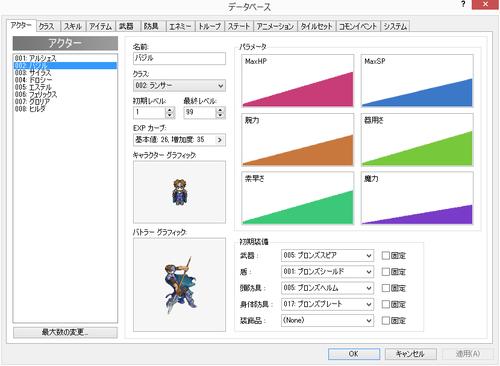Select actor 002 バジル in list
Viewport: 500px width, 366px height.
pos(65,65)
